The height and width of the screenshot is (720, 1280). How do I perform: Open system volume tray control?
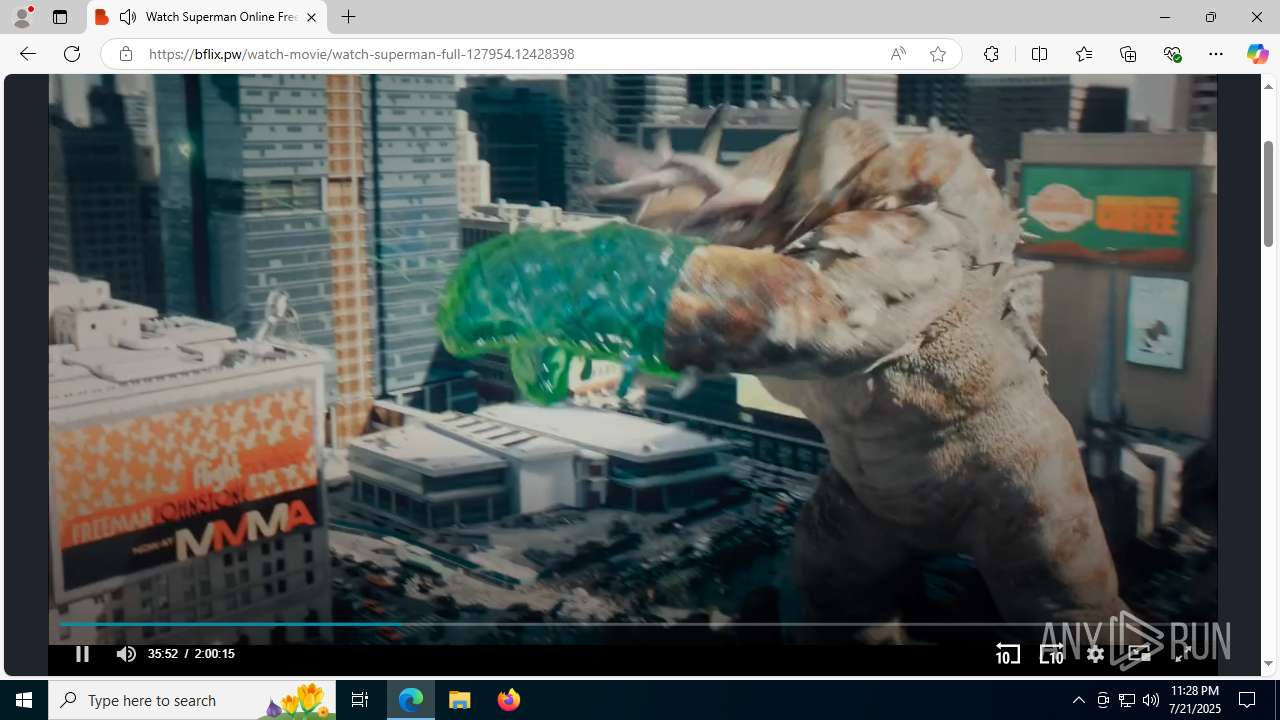(1151, 700)
